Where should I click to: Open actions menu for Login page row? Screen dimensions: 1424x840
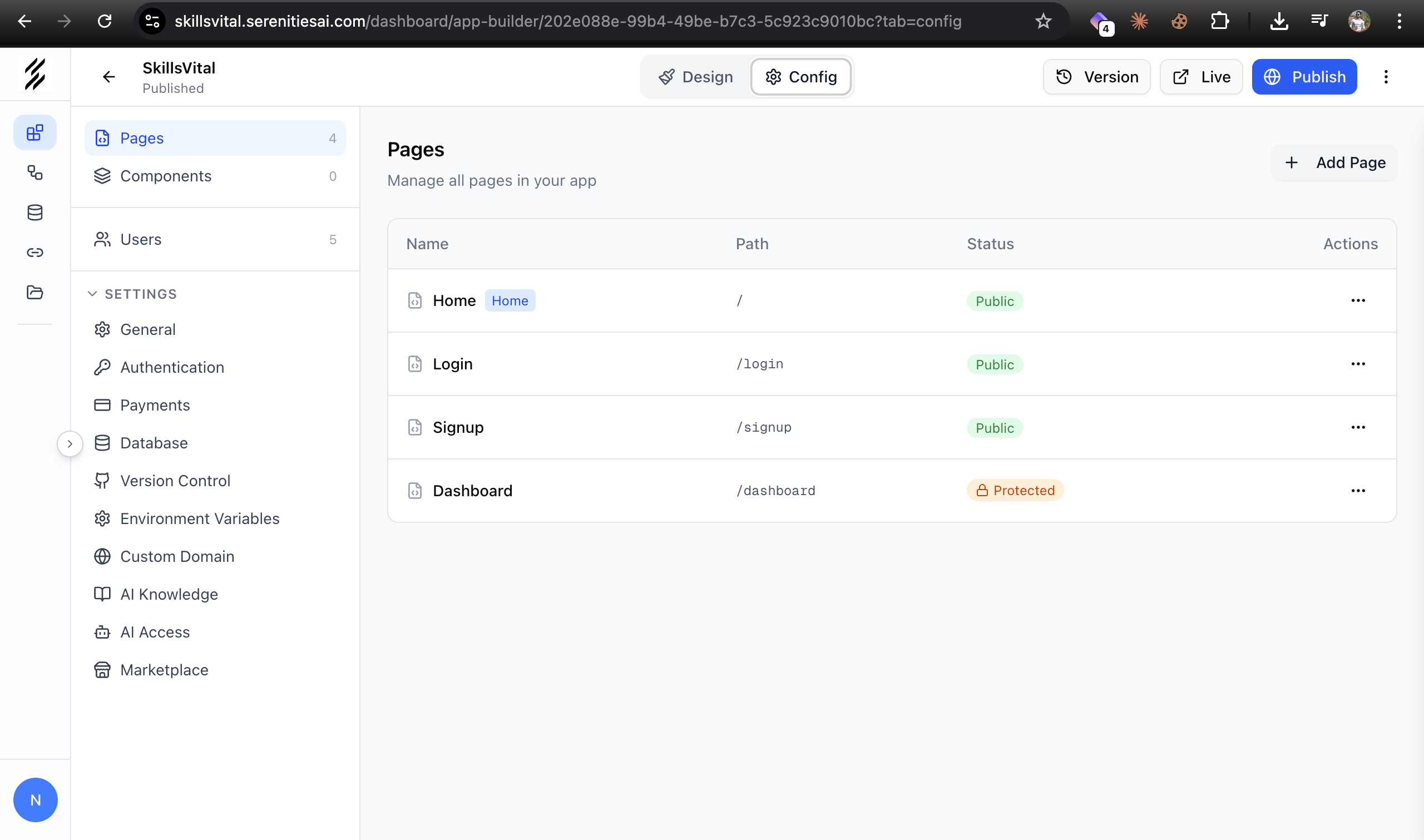[1358, 364]
